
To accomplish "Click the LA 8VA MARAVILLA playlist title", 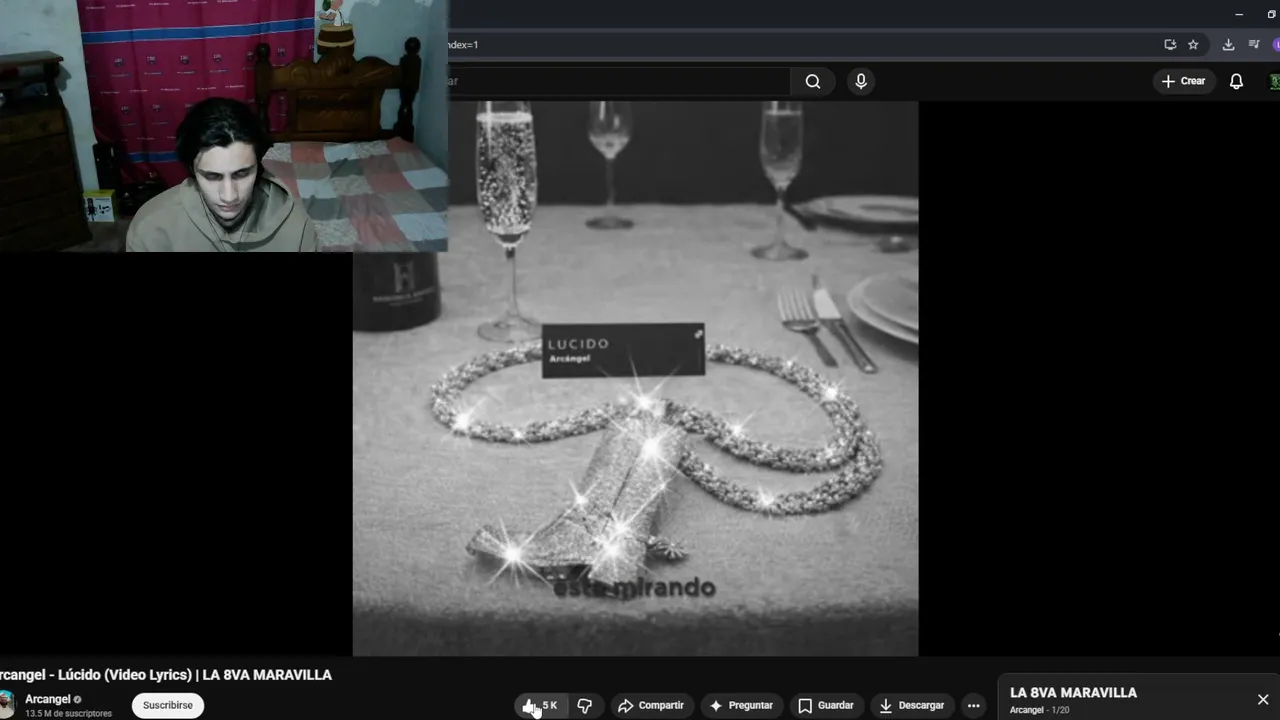I will (1073, 692).
